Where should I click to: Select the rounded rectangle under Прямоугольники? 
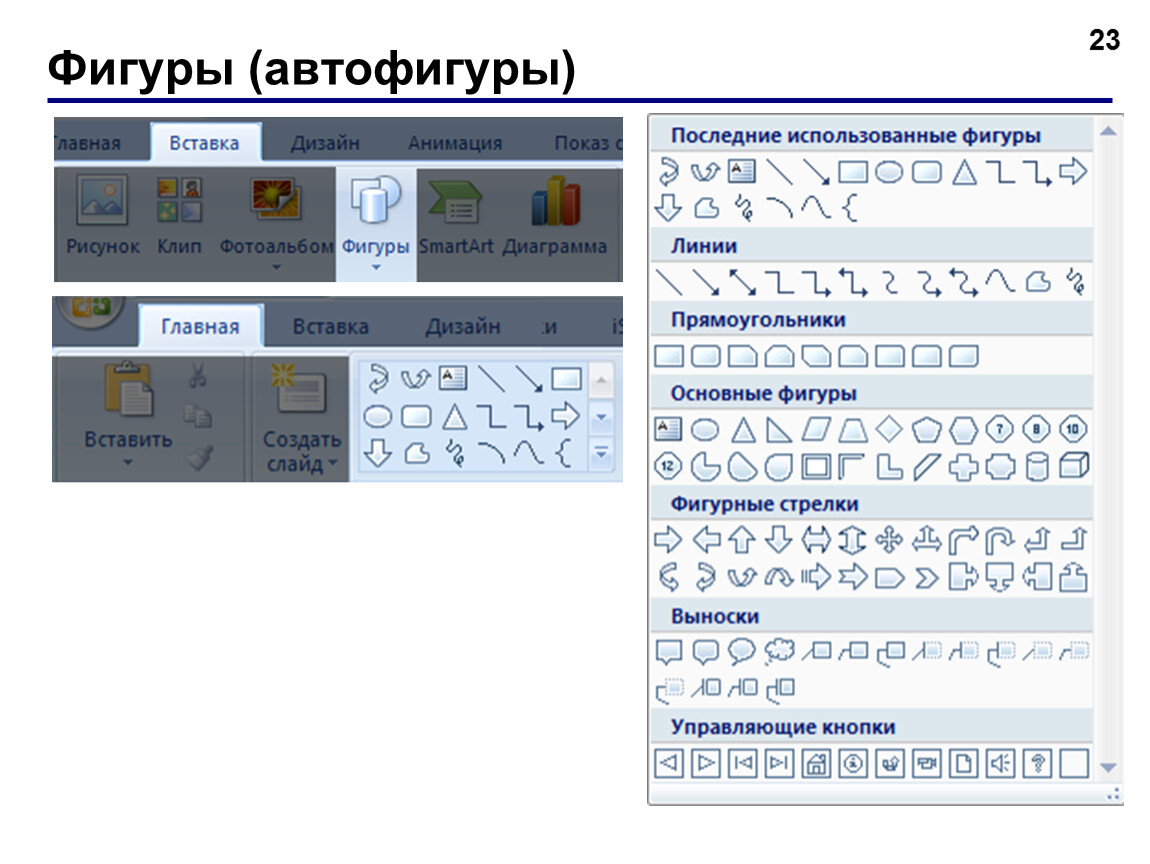click(706, 356)
